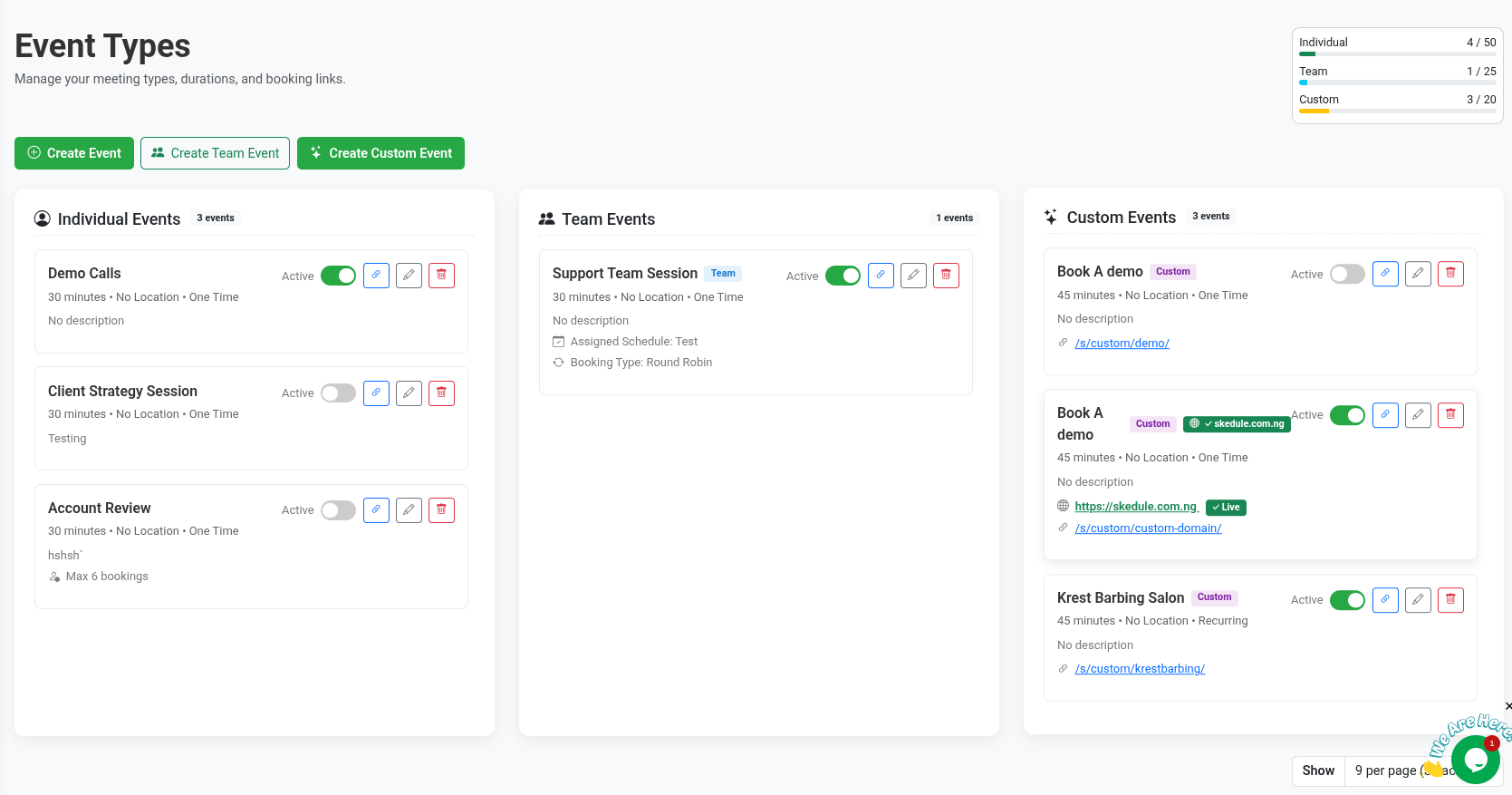1512x795 pixels.
Task: Click the Create Team Event button
Action: coord(215,153)
